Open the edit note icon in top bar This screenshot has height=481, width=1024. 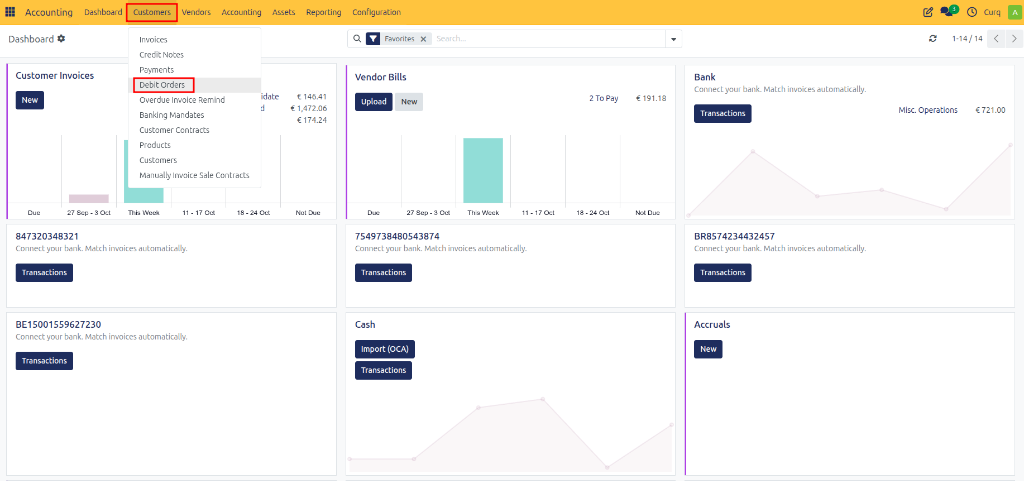(927, 12)
